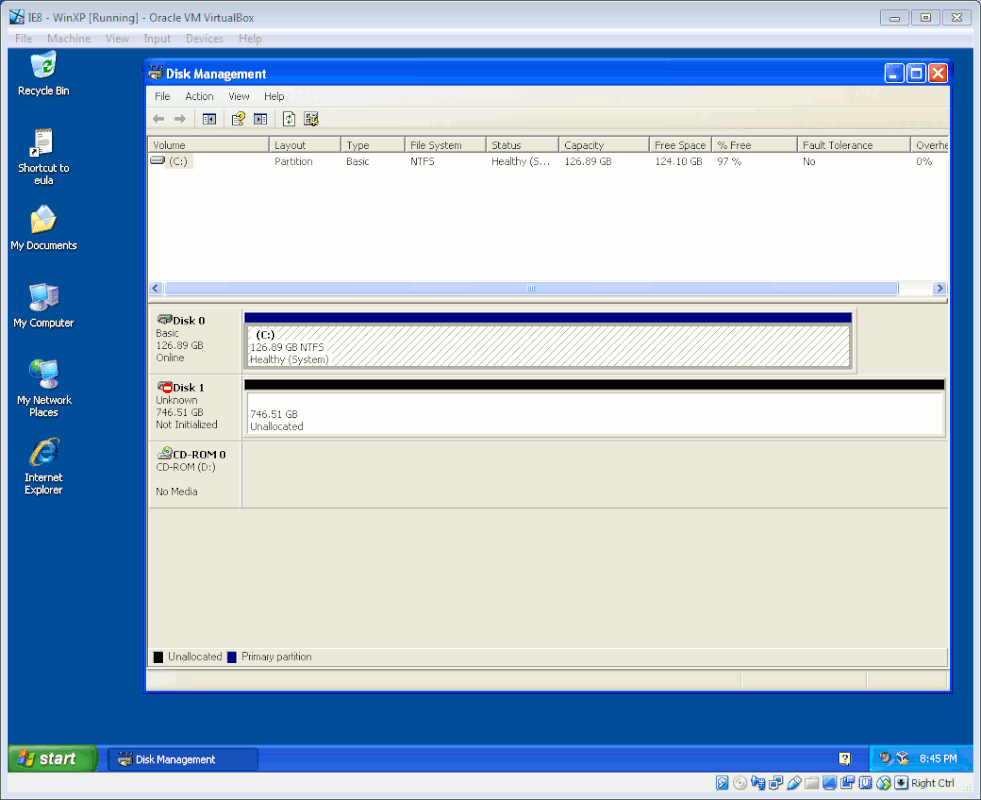
Task: Click the Disk 0 drive icon
Action: click(x=165, y=320)
